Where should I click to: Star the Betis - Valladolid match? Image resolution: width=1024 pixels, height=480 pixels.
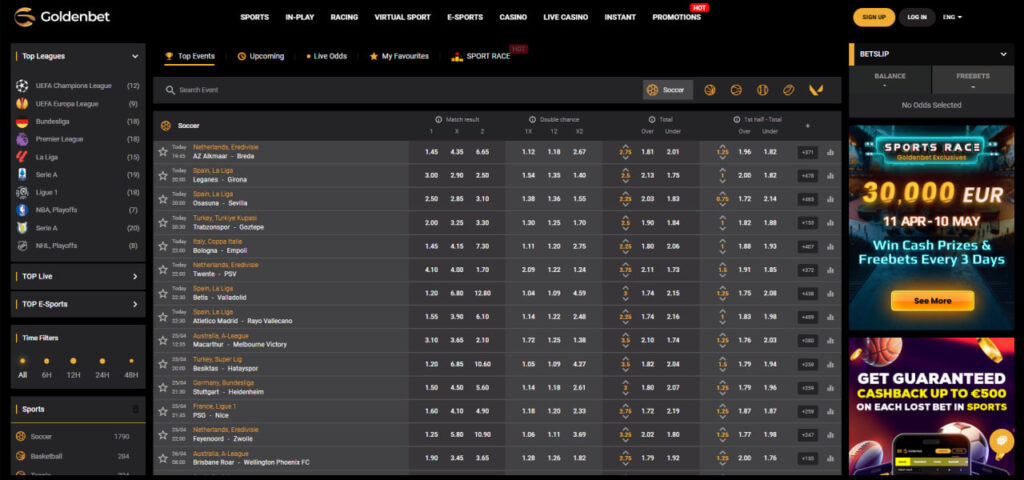point(163,293)
